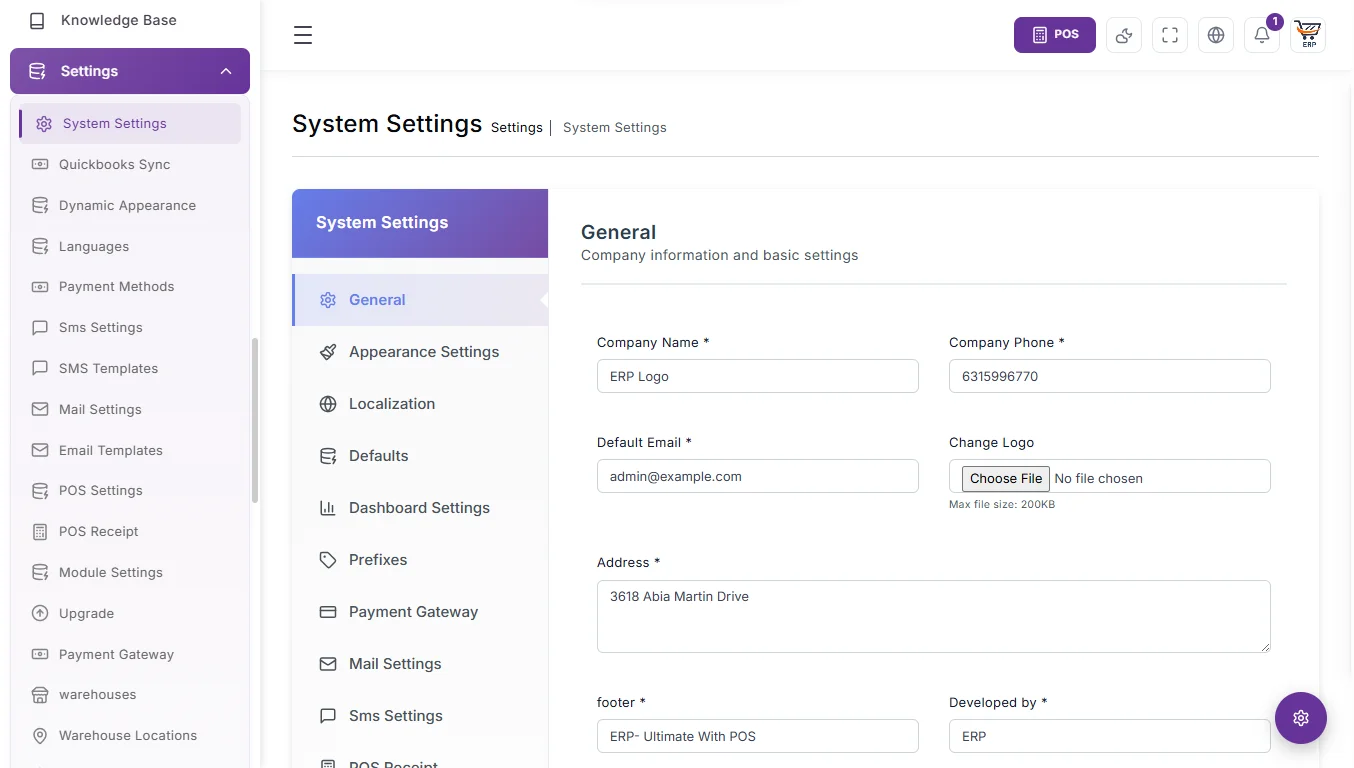
Task: Open Languages in sidebar
Action: pyautogui.click(x=94, y=246)
